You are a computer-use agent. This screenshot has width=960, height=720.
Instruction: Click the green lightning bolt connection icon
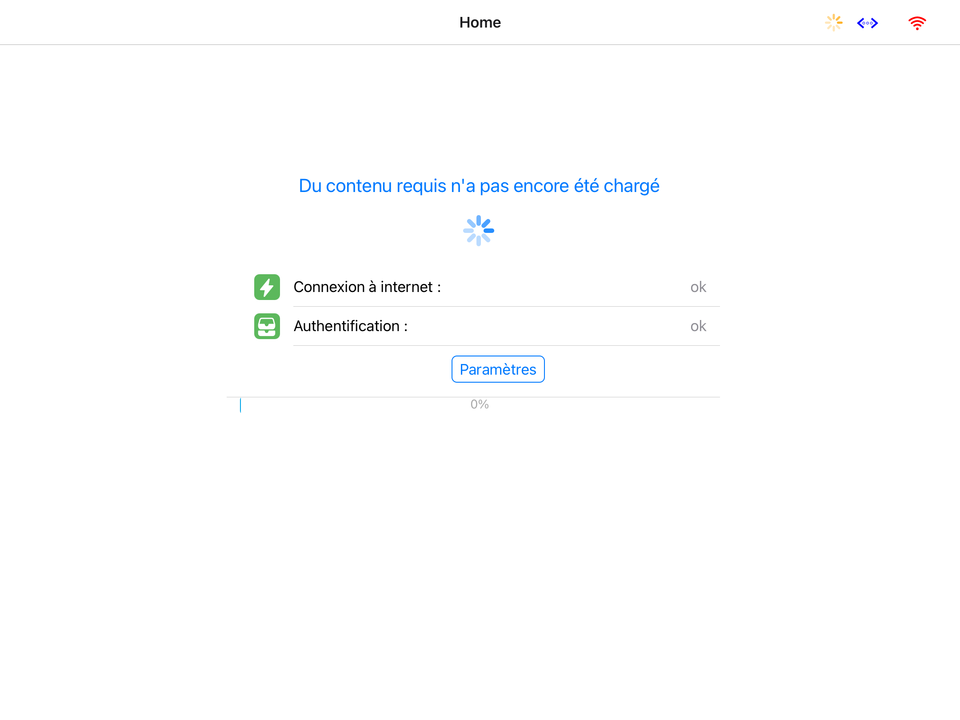pos(267,287)
